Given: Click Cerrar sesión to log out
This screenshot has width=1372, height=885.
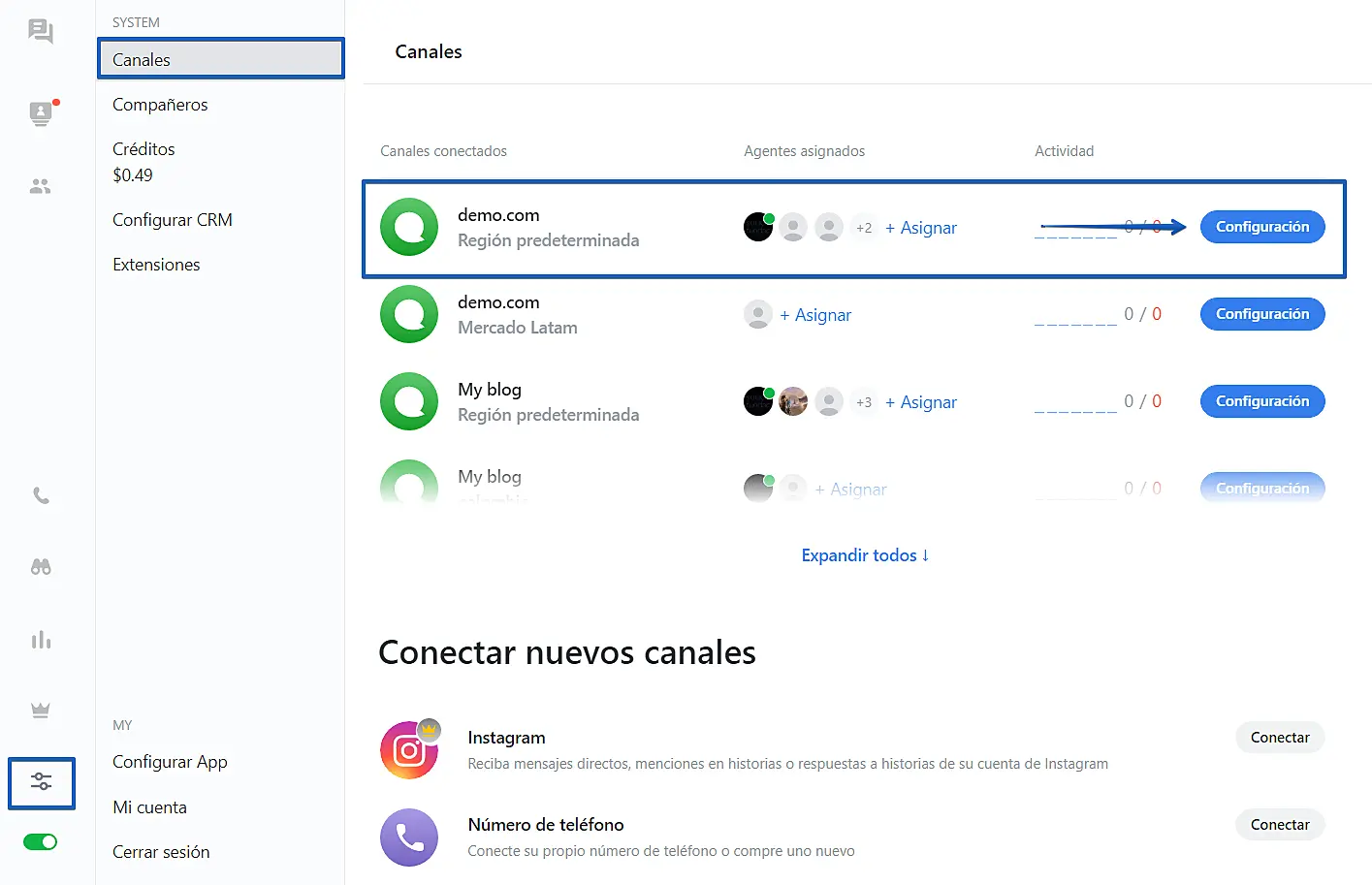Looking at the screenshot, I should point(161,852).
